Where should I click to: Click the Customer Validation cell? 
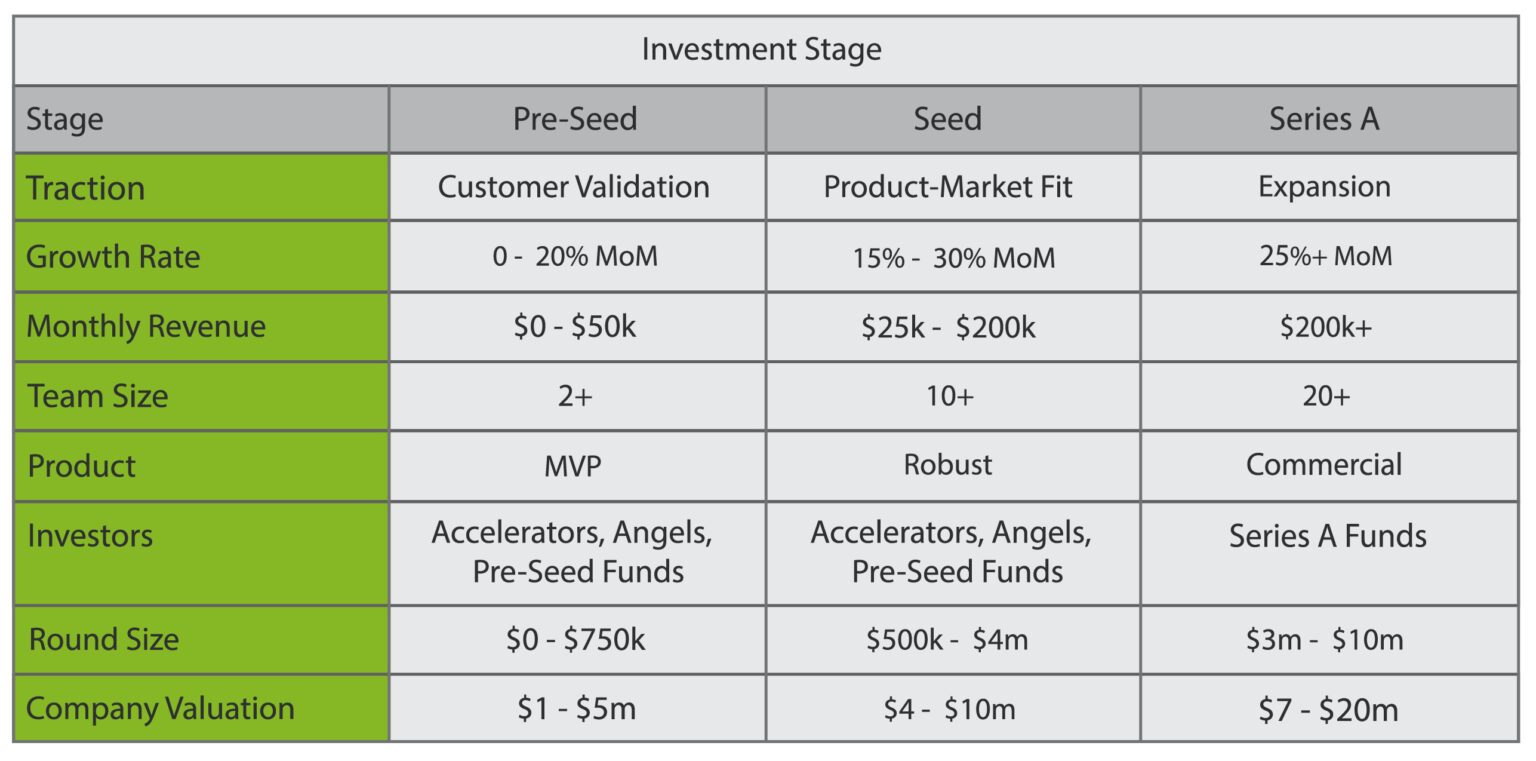tap(574, 187)
